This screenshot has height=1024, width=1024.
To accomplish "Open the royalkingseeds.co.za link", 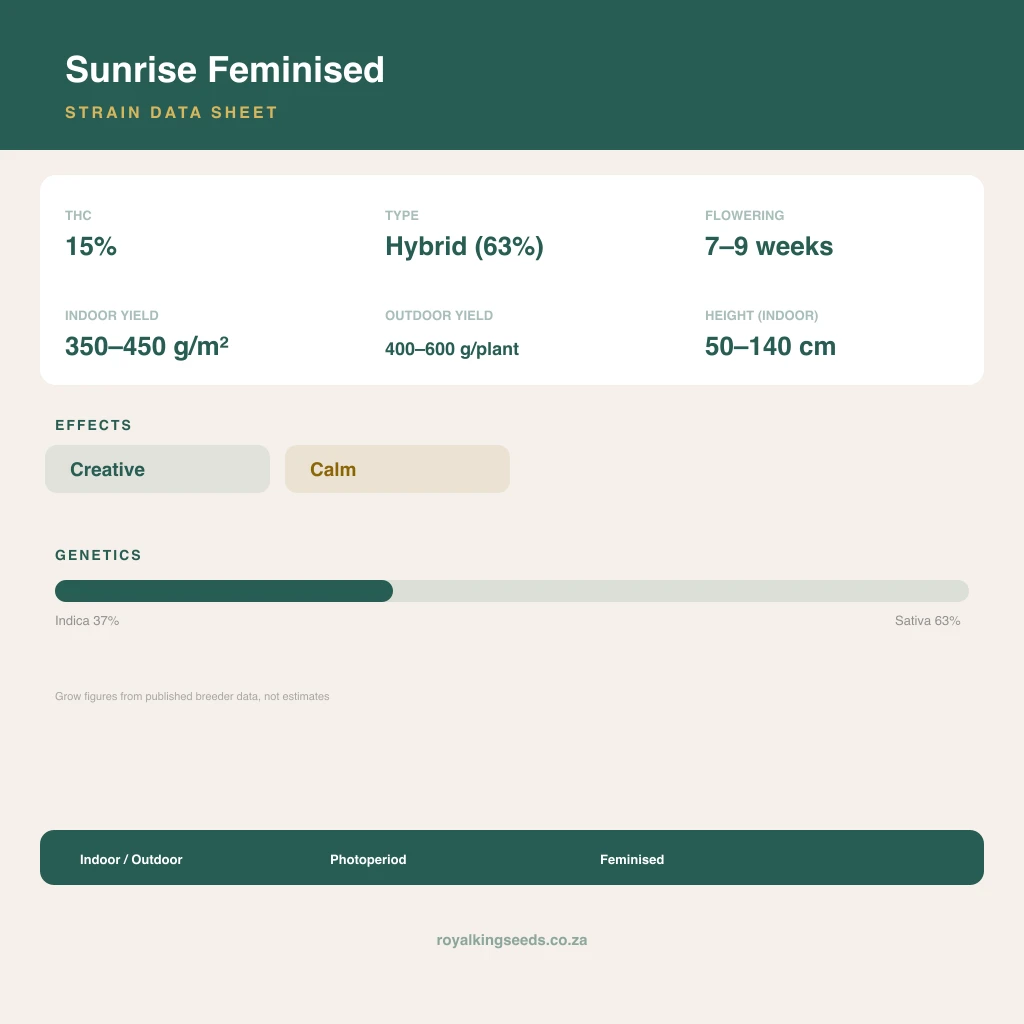I will pos(512,940).
